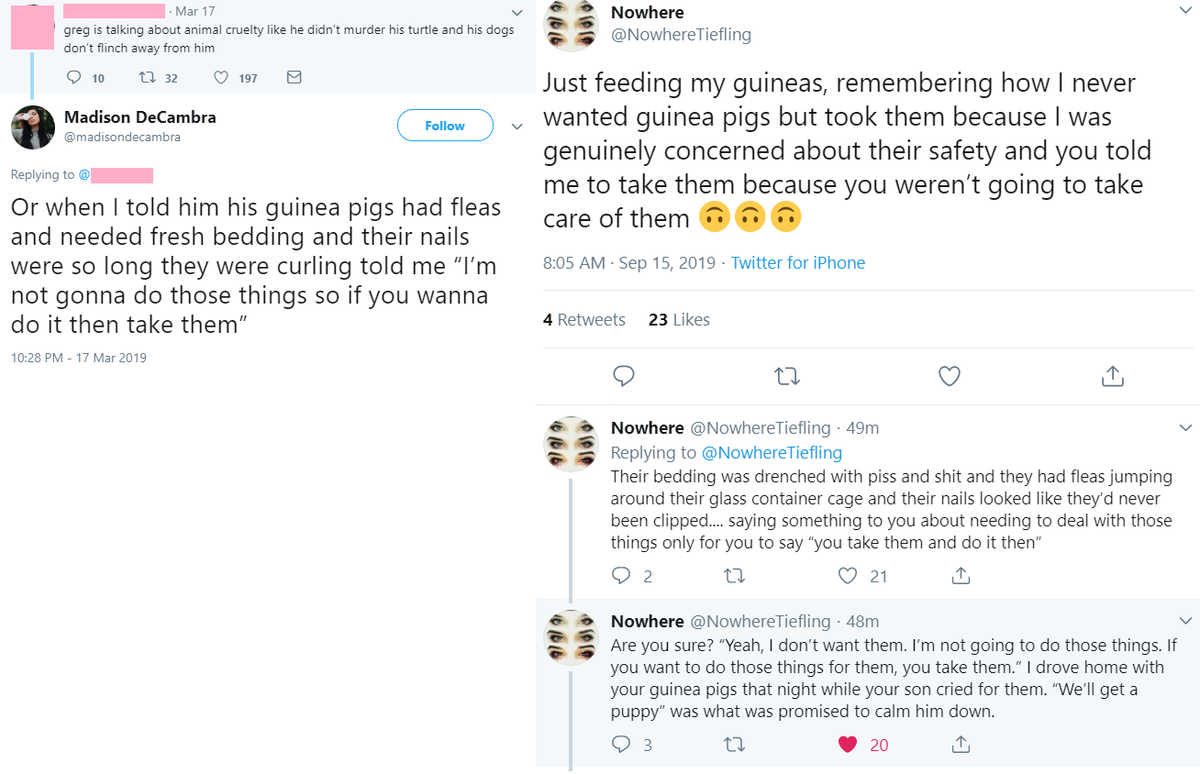Click the share icon on the 49m reply
Image resolution: width=1200 pixels, height=774 pixels.
tap(960, 575)
